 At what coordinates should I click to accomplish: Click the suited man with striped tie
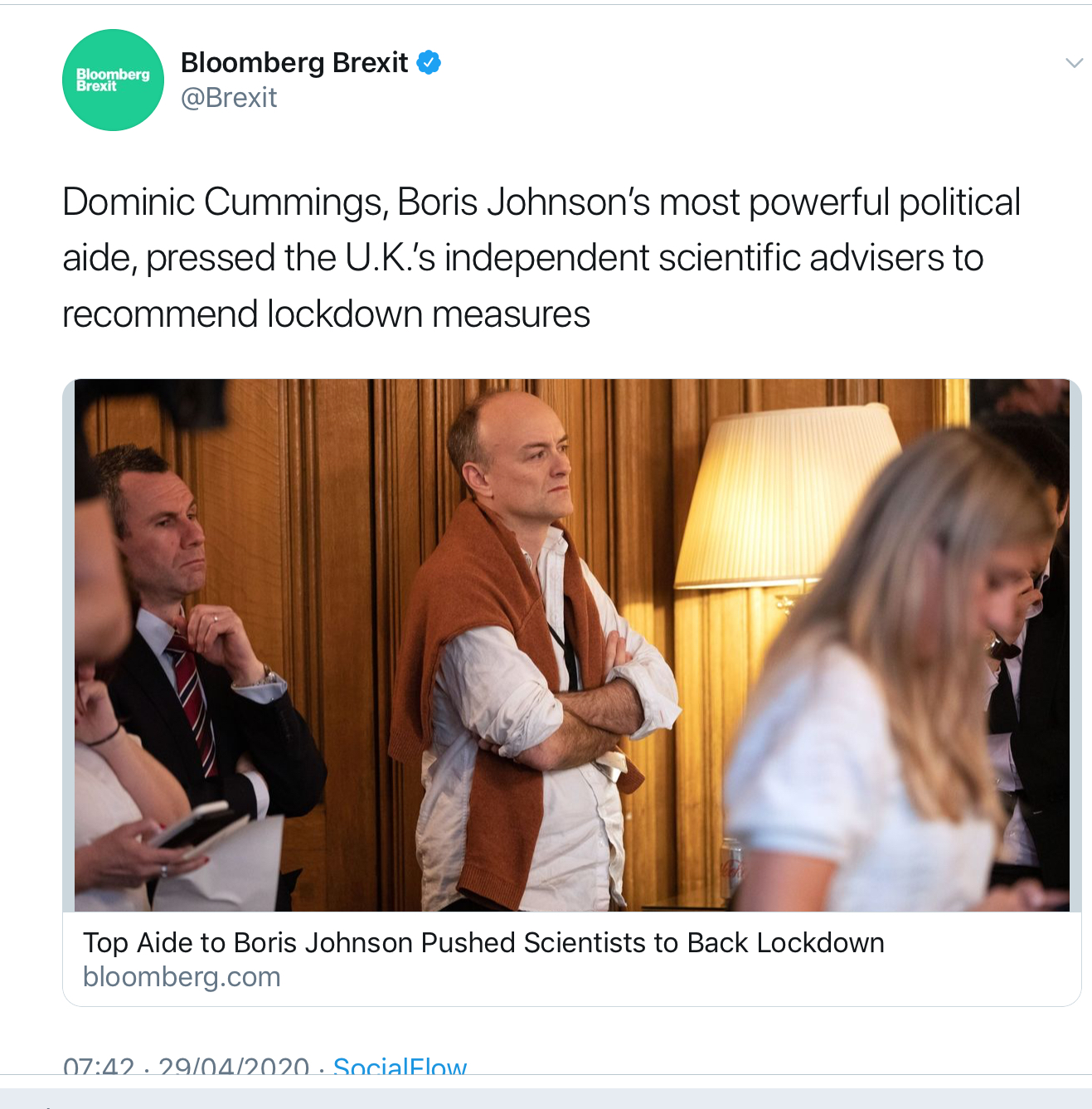click(x=199, y=630)
